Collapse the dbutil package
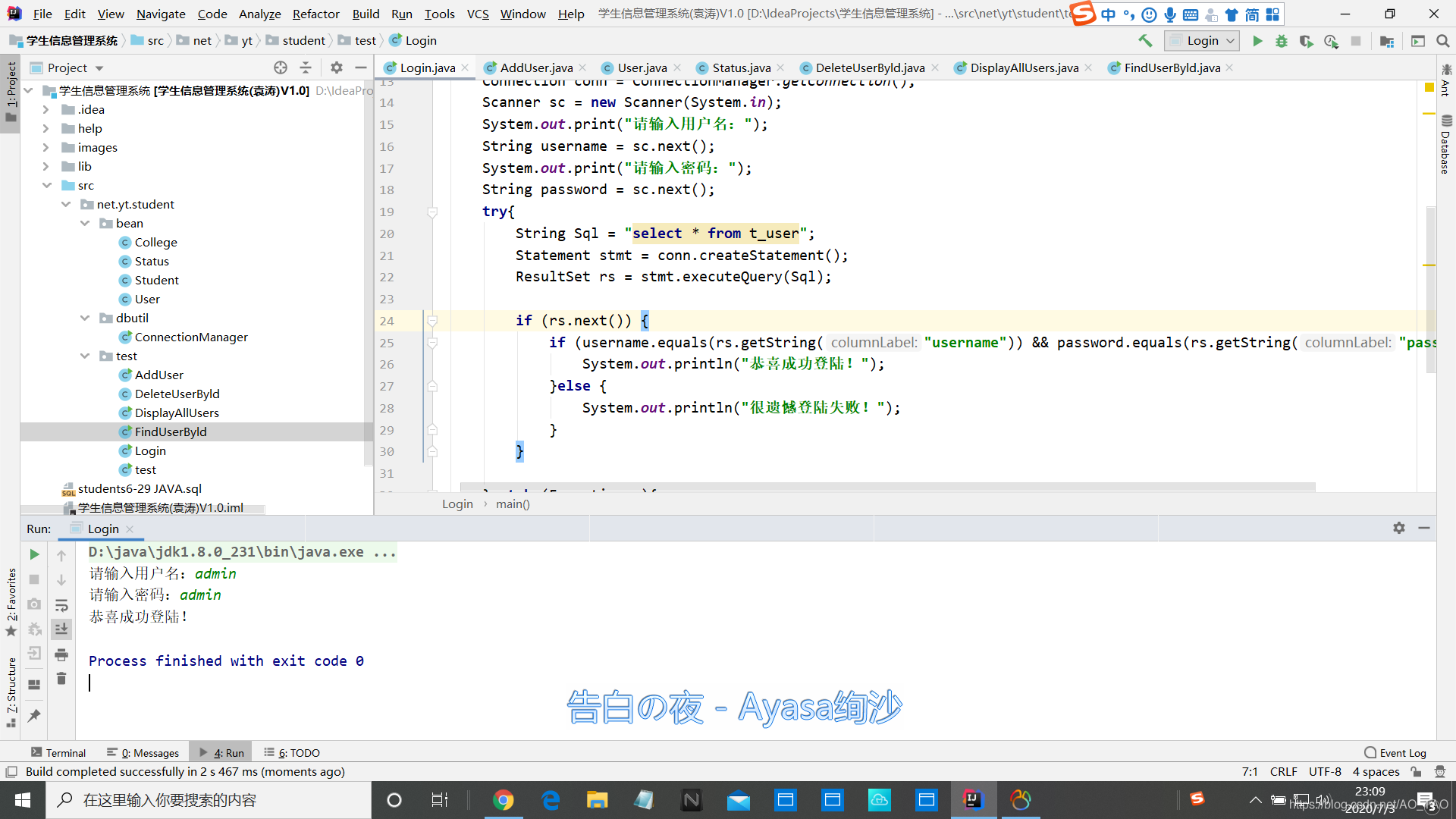The image size is (1456, 819). [x=85, y=318]
